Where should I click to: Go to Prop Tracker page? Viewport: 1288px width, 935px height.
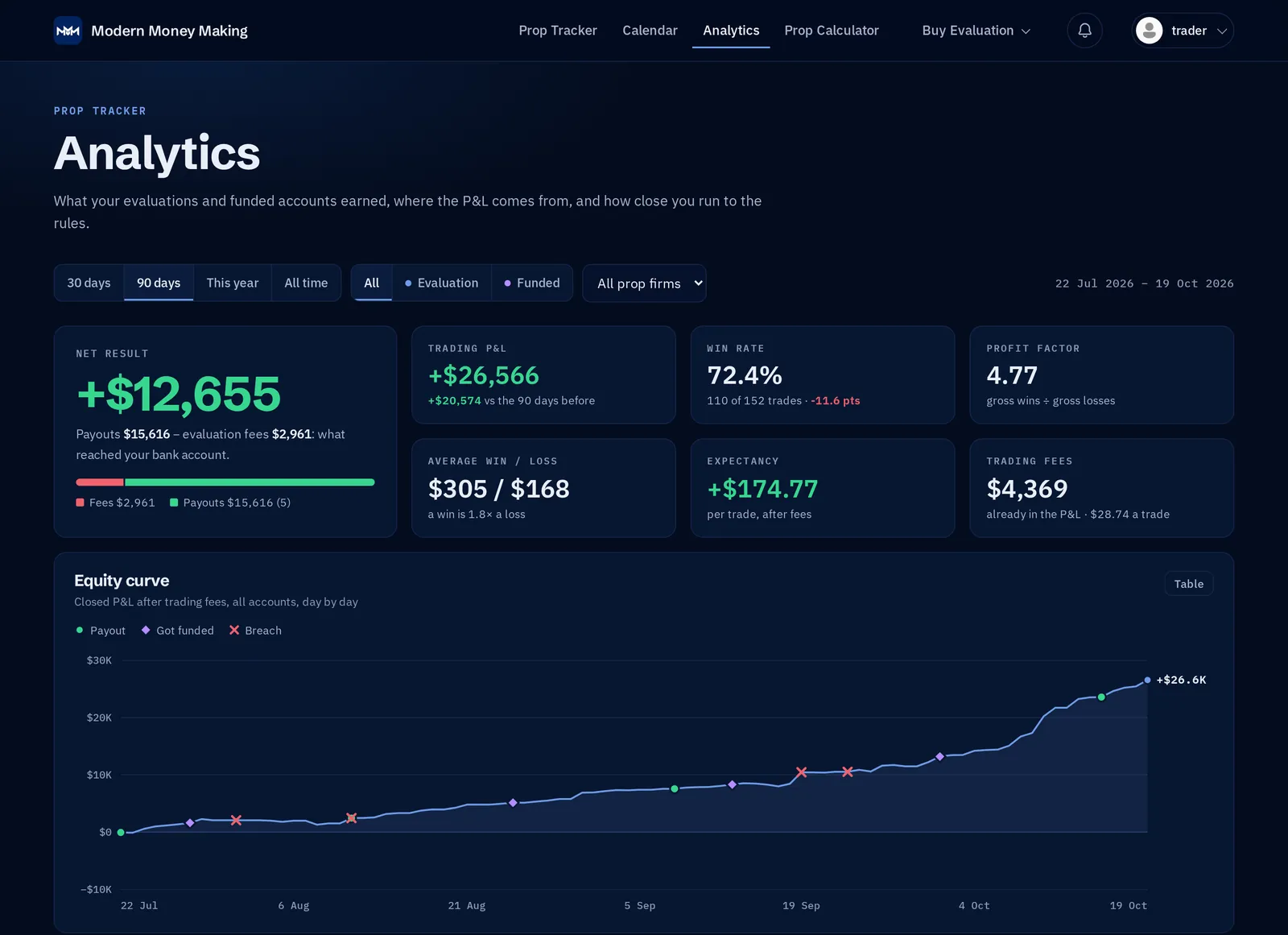click(x=558, y=31)
